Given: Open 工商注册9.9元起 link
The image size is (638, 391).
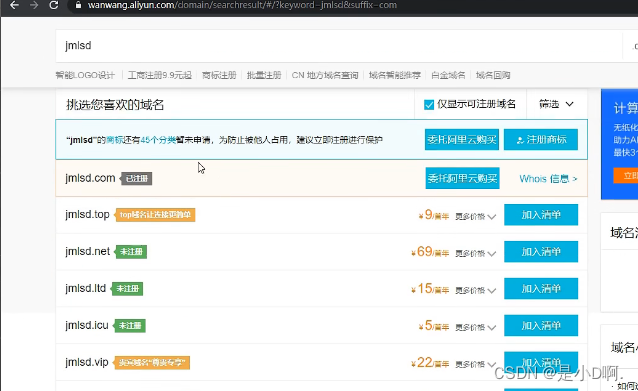Looking at the screenshot, I should click(160, 75).
